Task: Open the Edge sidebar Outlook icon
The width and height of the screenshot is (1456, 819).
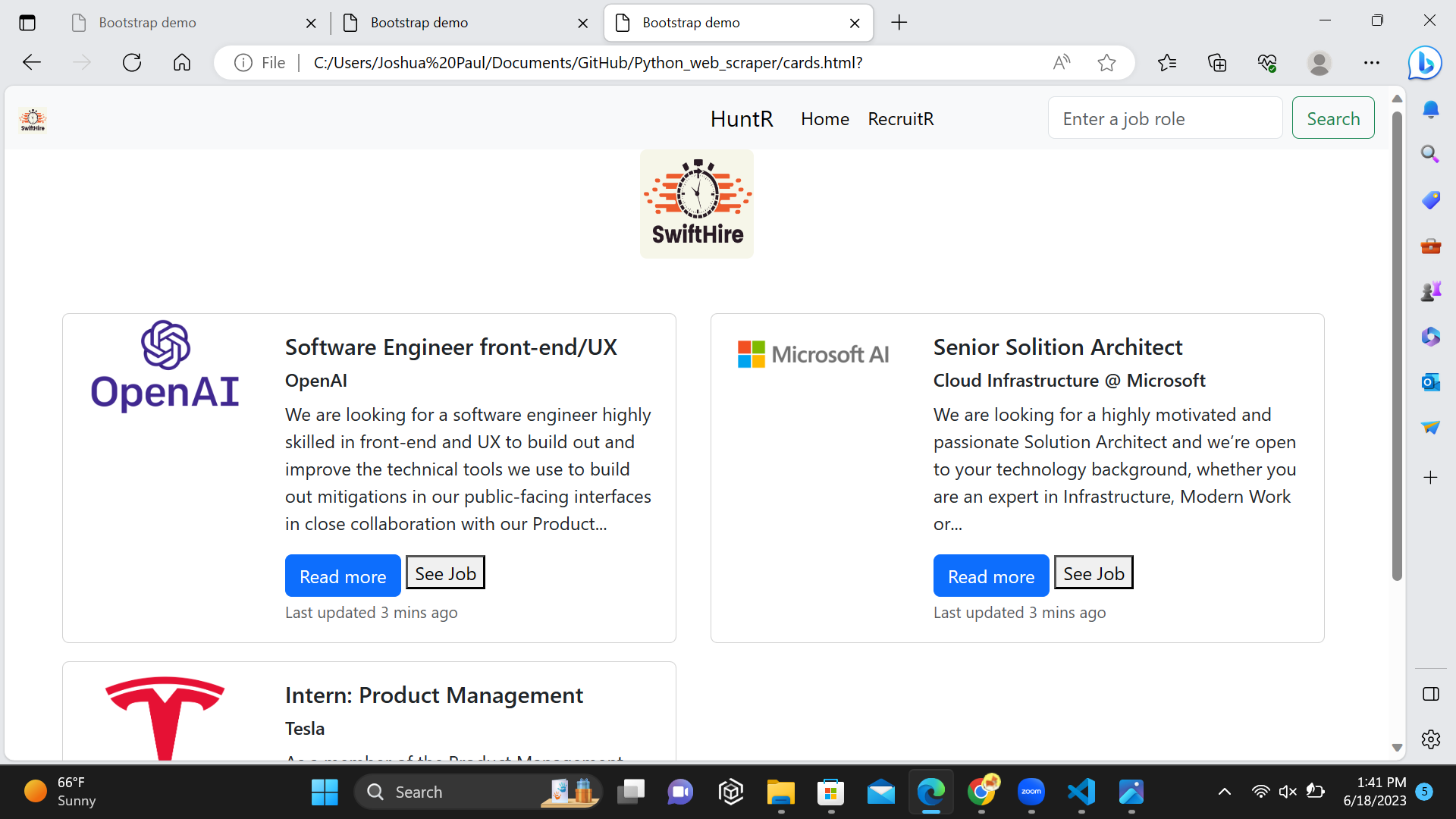Action: pyautogui.click(x=1430, y=382)
